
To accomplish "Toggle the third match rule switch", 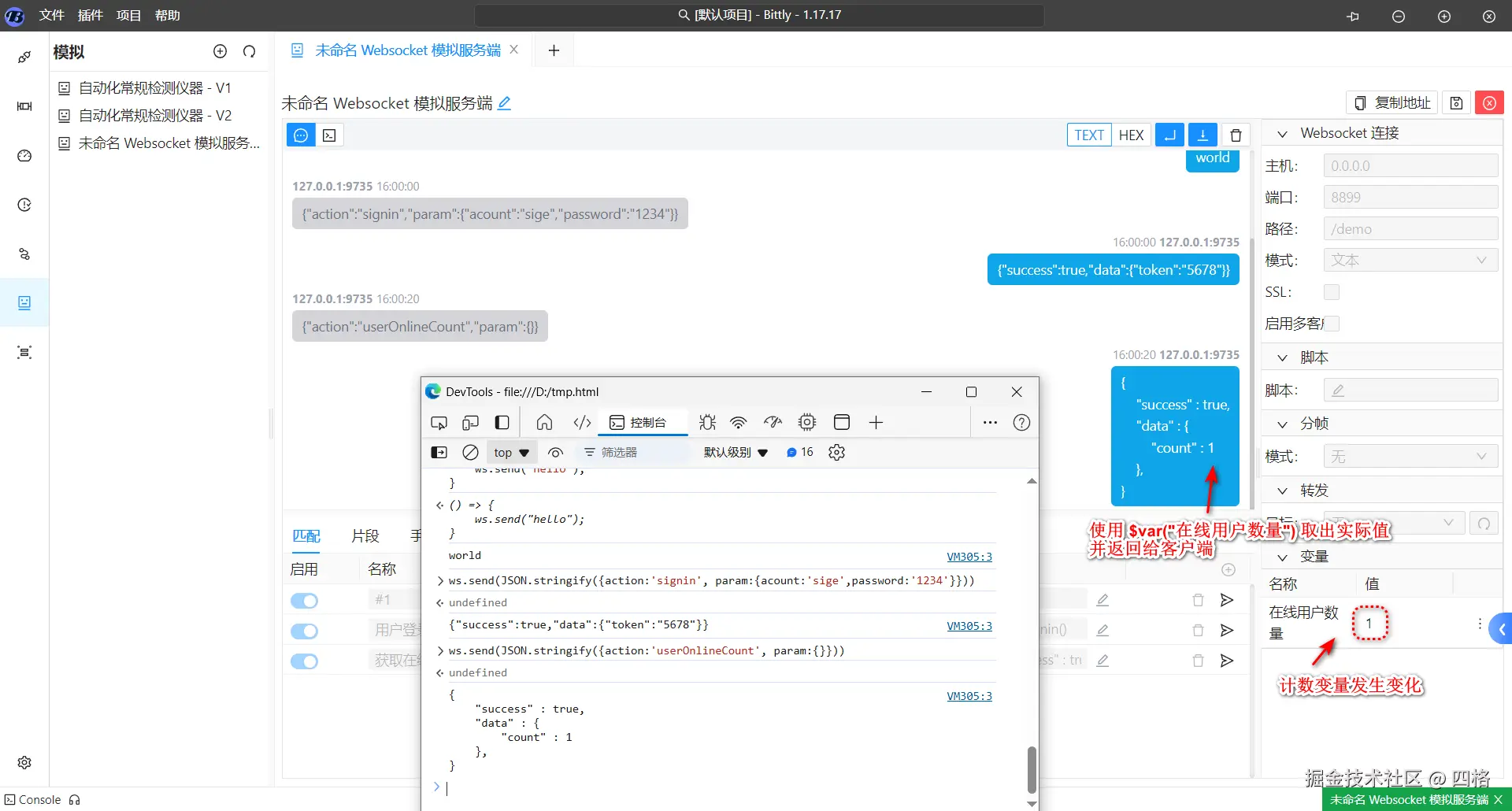I will [304, 661].
